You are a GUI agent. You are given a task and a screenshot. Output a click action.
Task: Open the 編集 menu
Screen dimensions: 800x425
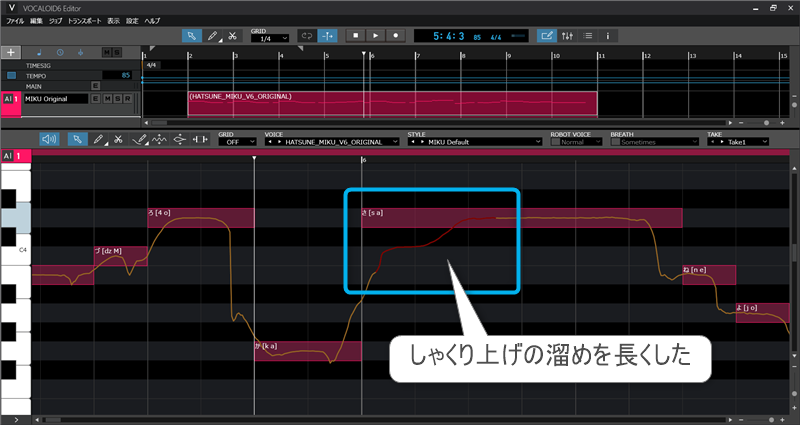coord(36,21)
